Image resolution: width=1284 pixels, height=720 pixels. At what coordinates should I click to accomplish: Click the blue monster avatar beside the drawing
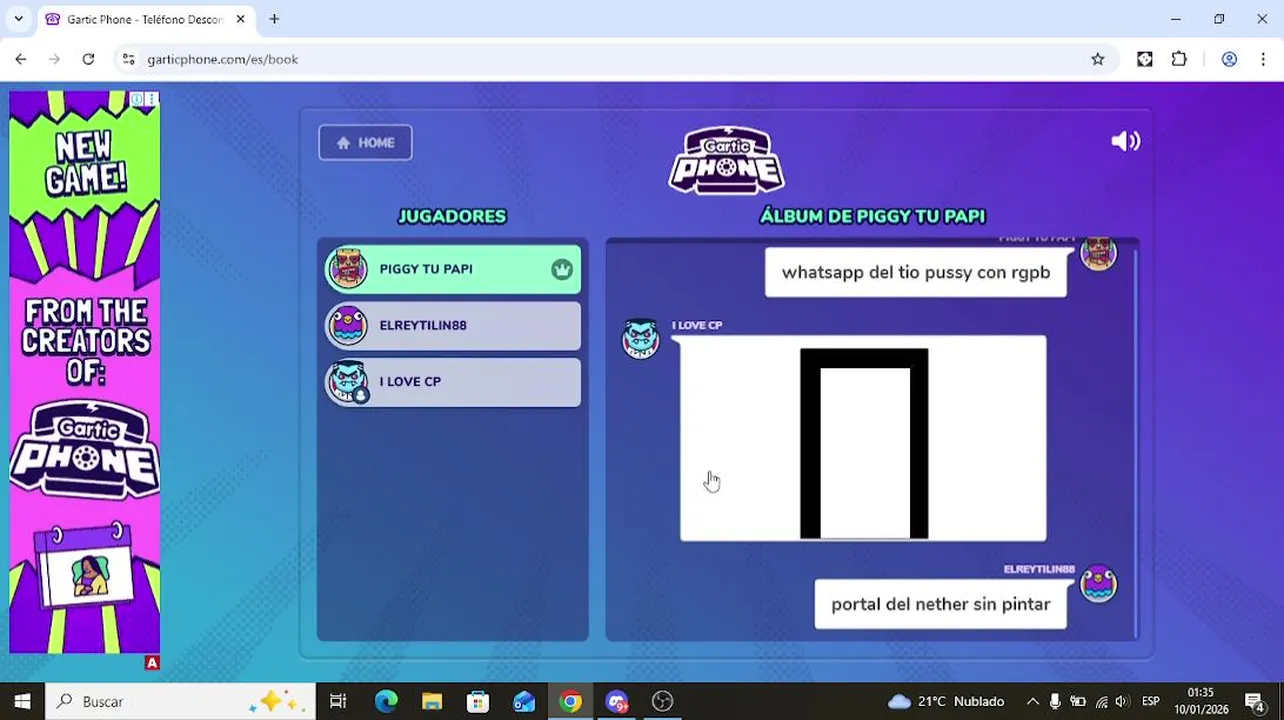point(641,339)
